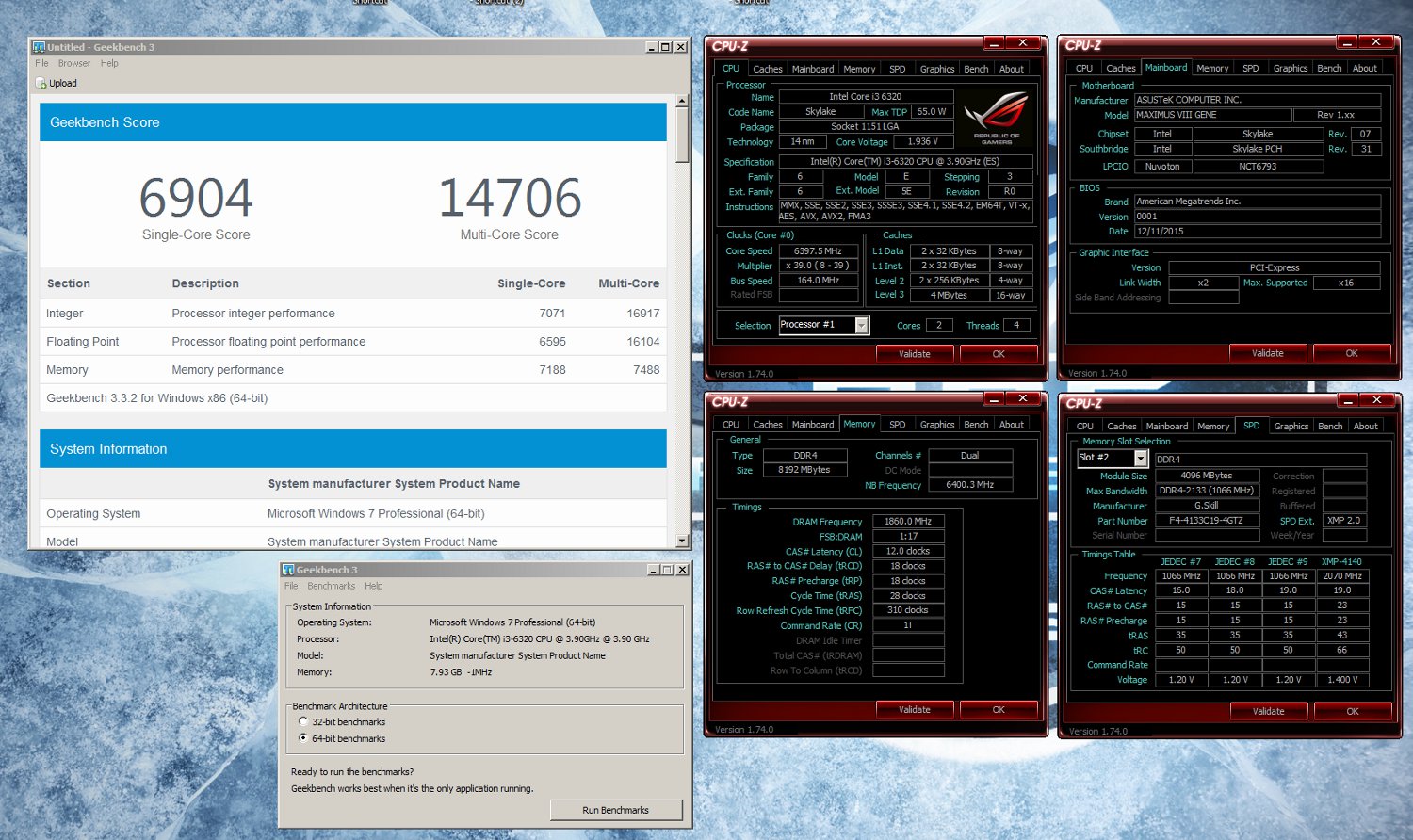1413x840 pixels.
Task: Select 32-bit benchmarks radio button
Action: click(x=302, y=721)
